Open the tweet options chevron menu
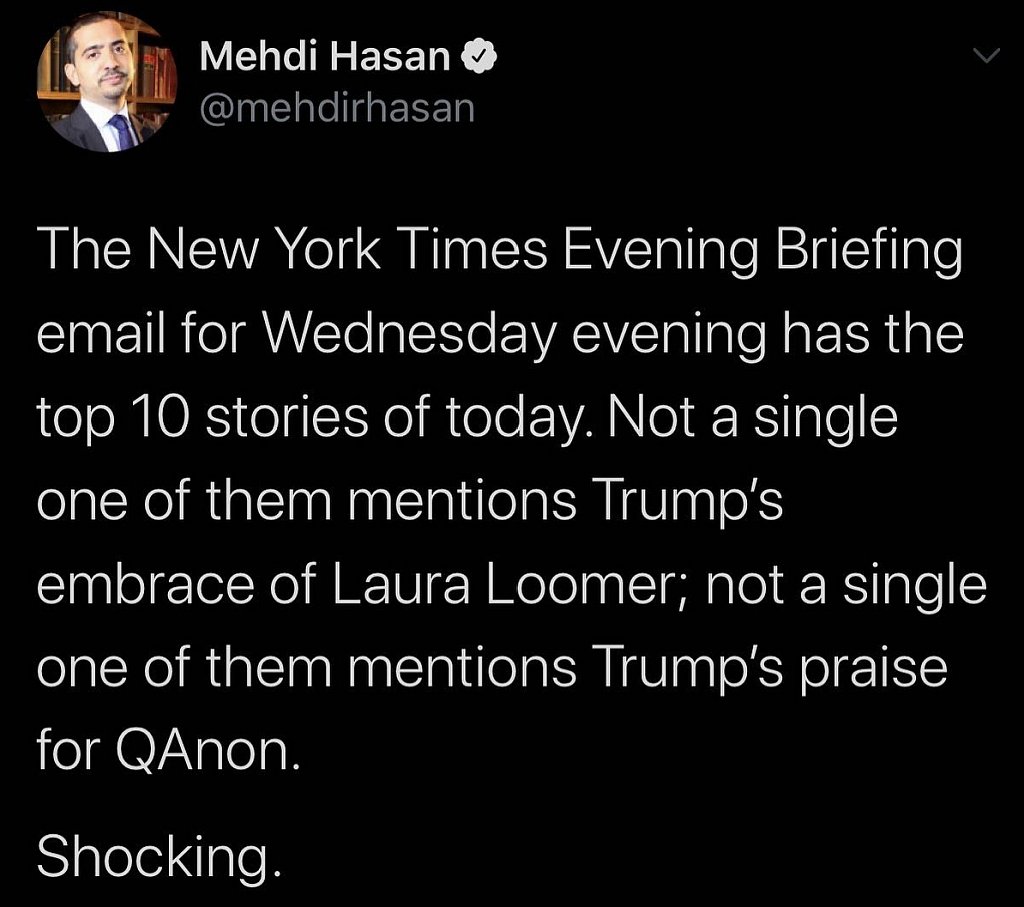Image resolution: width=1024 pixels, height=907 pixels. pyautogui.click(x=985, y=59)
